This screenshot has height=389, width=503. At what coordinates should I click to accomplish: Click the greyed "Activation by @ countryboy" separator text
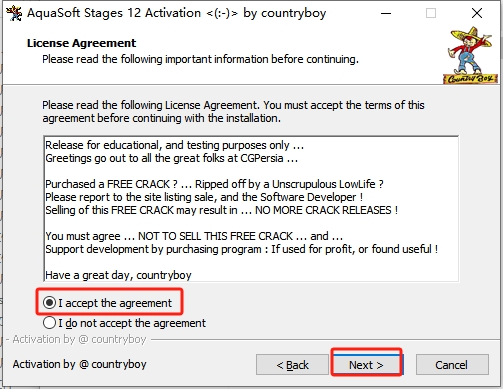pyautogui.click(x=80, y=339)
